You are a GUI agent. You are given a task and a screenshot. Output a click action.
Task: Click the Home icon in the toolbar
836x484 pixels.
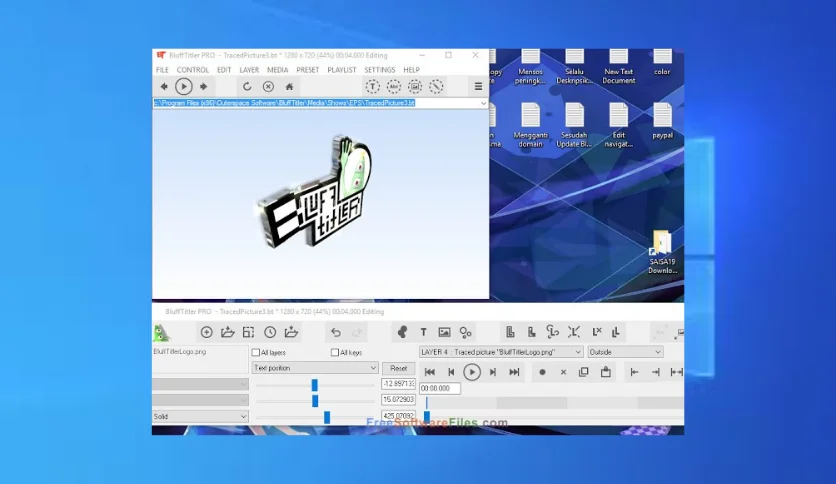coord(290,86)
